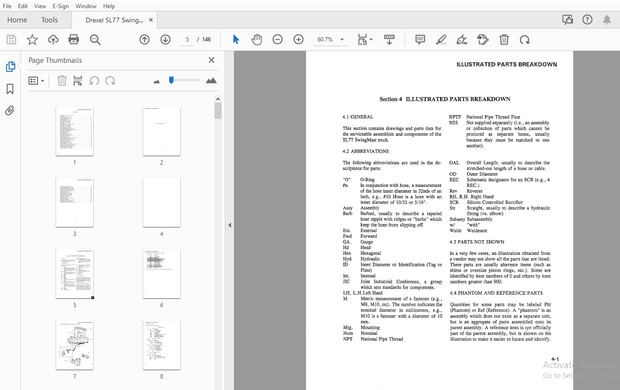Open the Bookmarks sidebar icon
This screenshot has width=620, height=390.
click(10, 89)
